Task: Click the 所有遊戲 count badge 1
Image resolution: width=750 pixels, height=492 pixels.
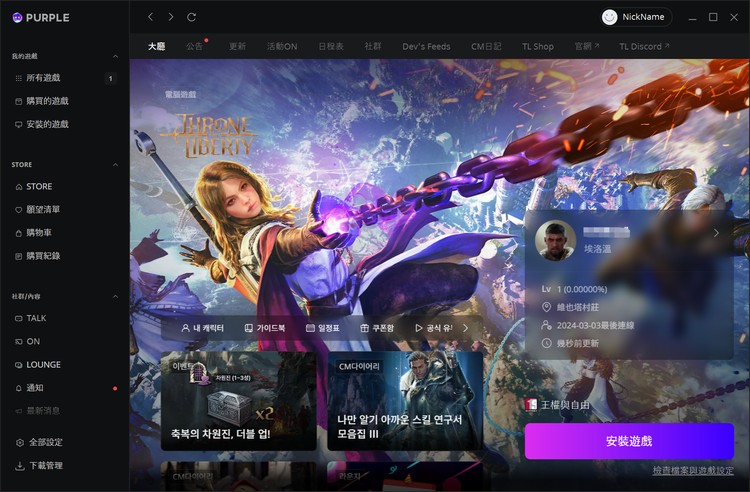Action: [110, 78]
